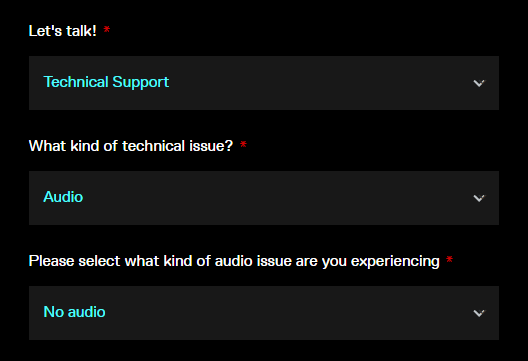Click the red asterisk after Let's talk!
Image resolution: width=528 pixels, height=361 pixels.
[x=107, y=30]
